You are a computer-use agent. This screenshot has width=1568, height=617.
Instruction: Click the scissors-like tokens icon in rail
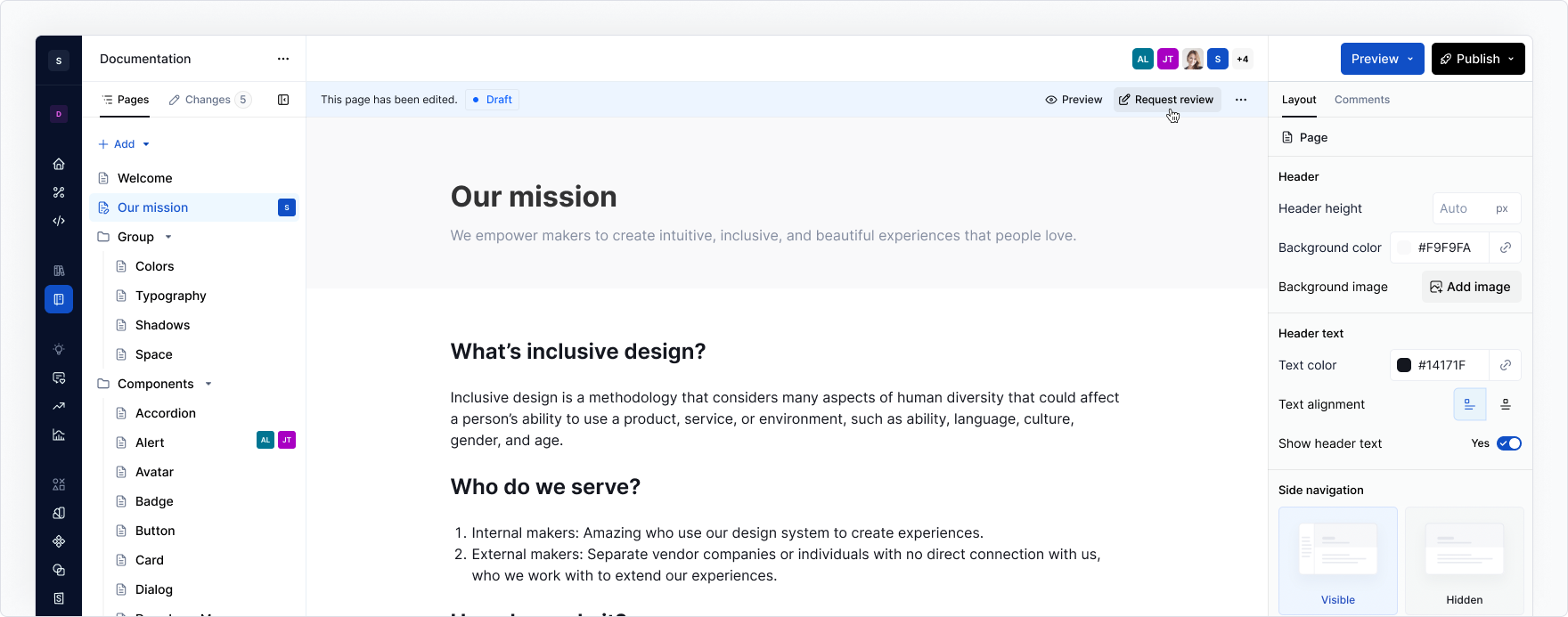[59, 192]
